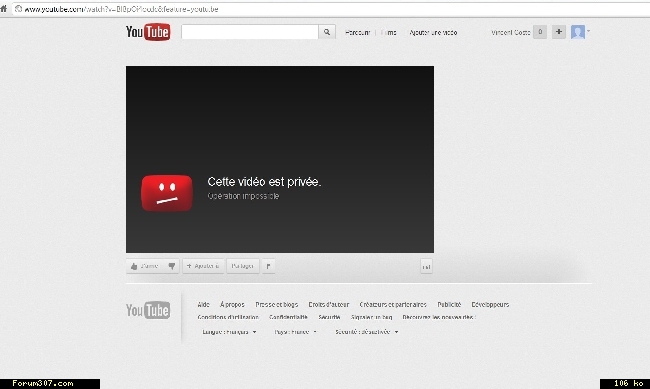Focus the YouTube search input field
650x389 pixels.
coord(250,32)
